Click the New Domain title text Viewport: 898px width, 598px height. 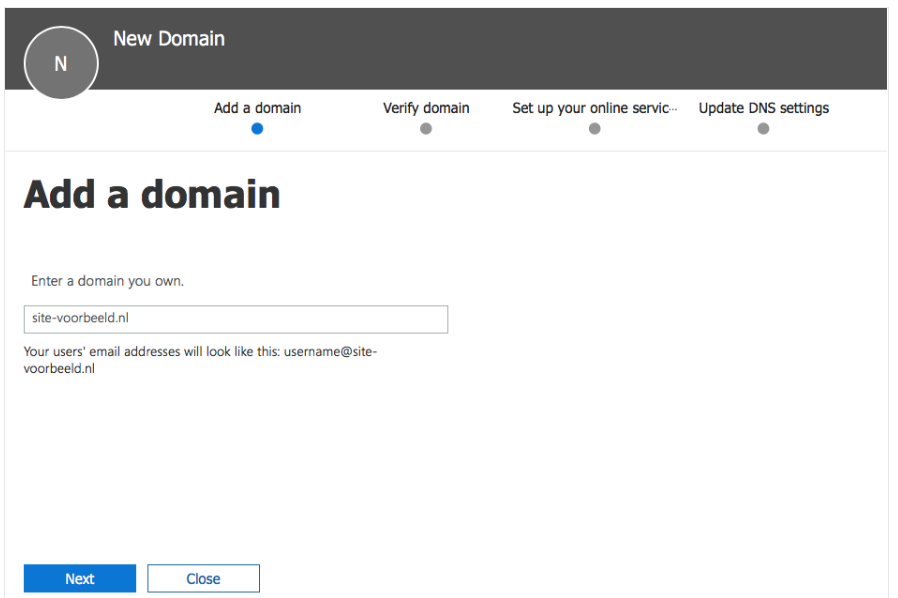point(169,39)
